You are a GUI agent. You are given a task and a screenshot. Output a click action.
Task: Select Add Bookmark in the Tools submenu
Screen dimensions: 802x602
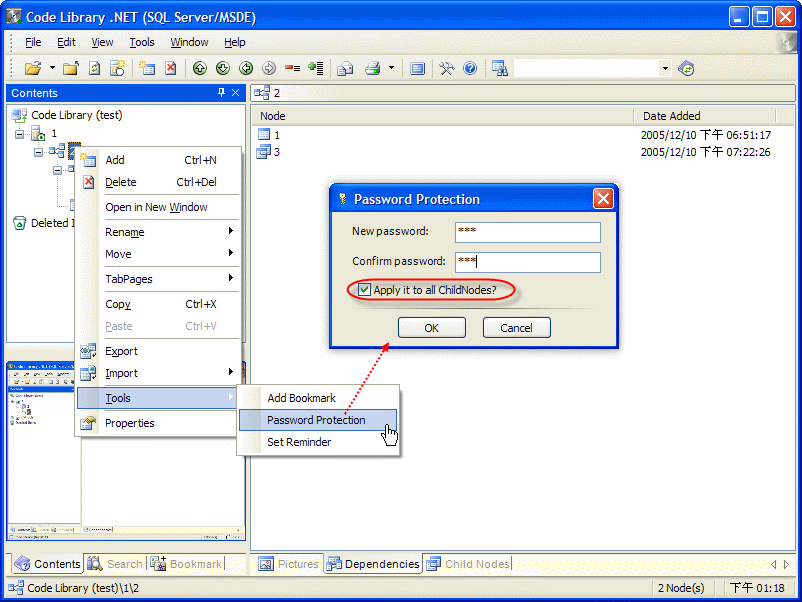pos(318,398)
